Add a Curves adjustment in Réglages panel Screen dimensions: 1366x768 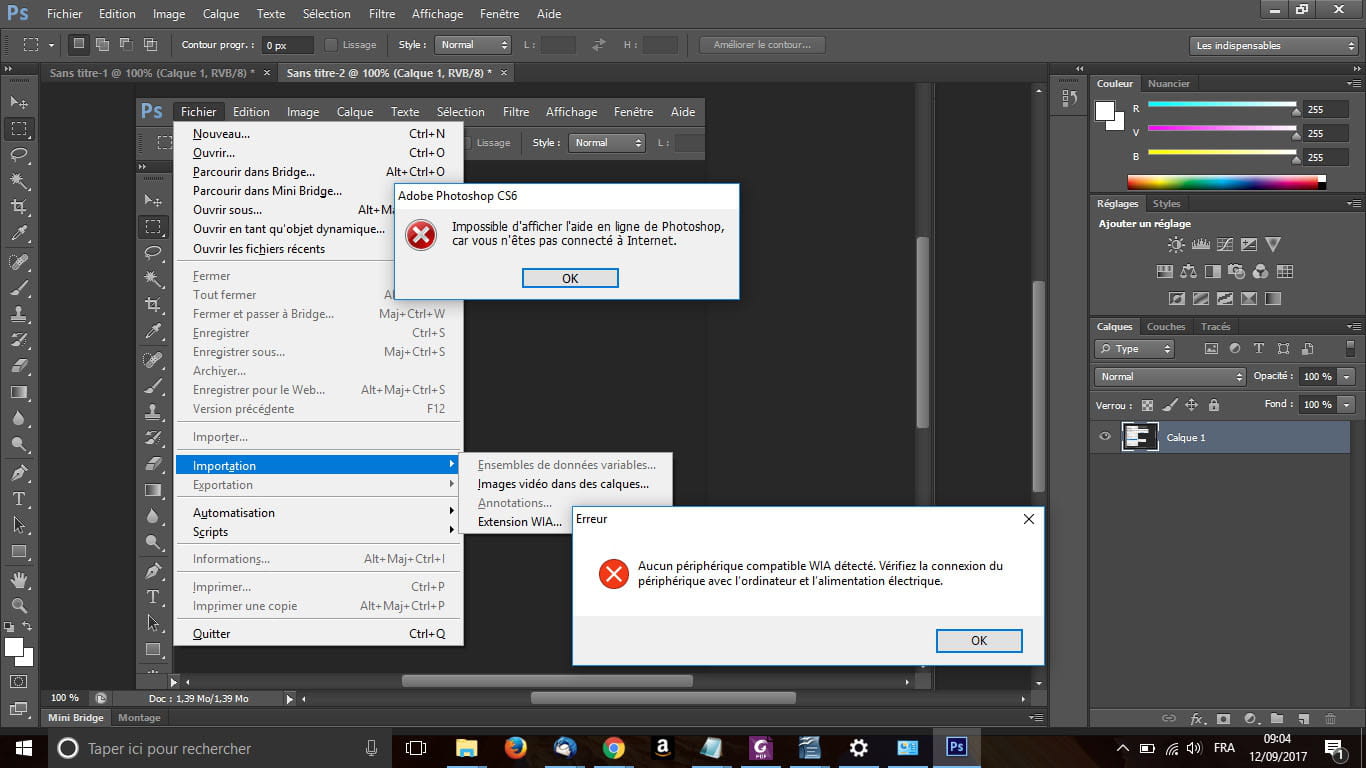click(x=1225, y=245)
